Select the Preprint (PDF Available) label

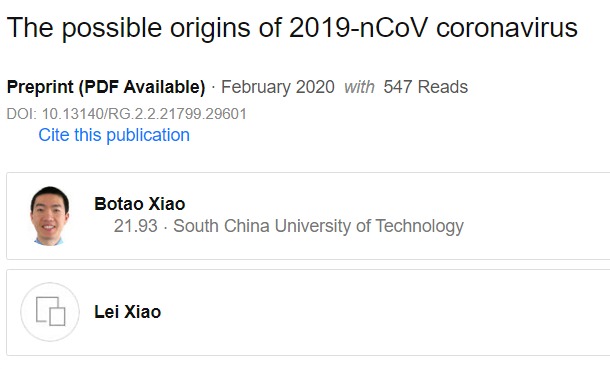[106, 87]
